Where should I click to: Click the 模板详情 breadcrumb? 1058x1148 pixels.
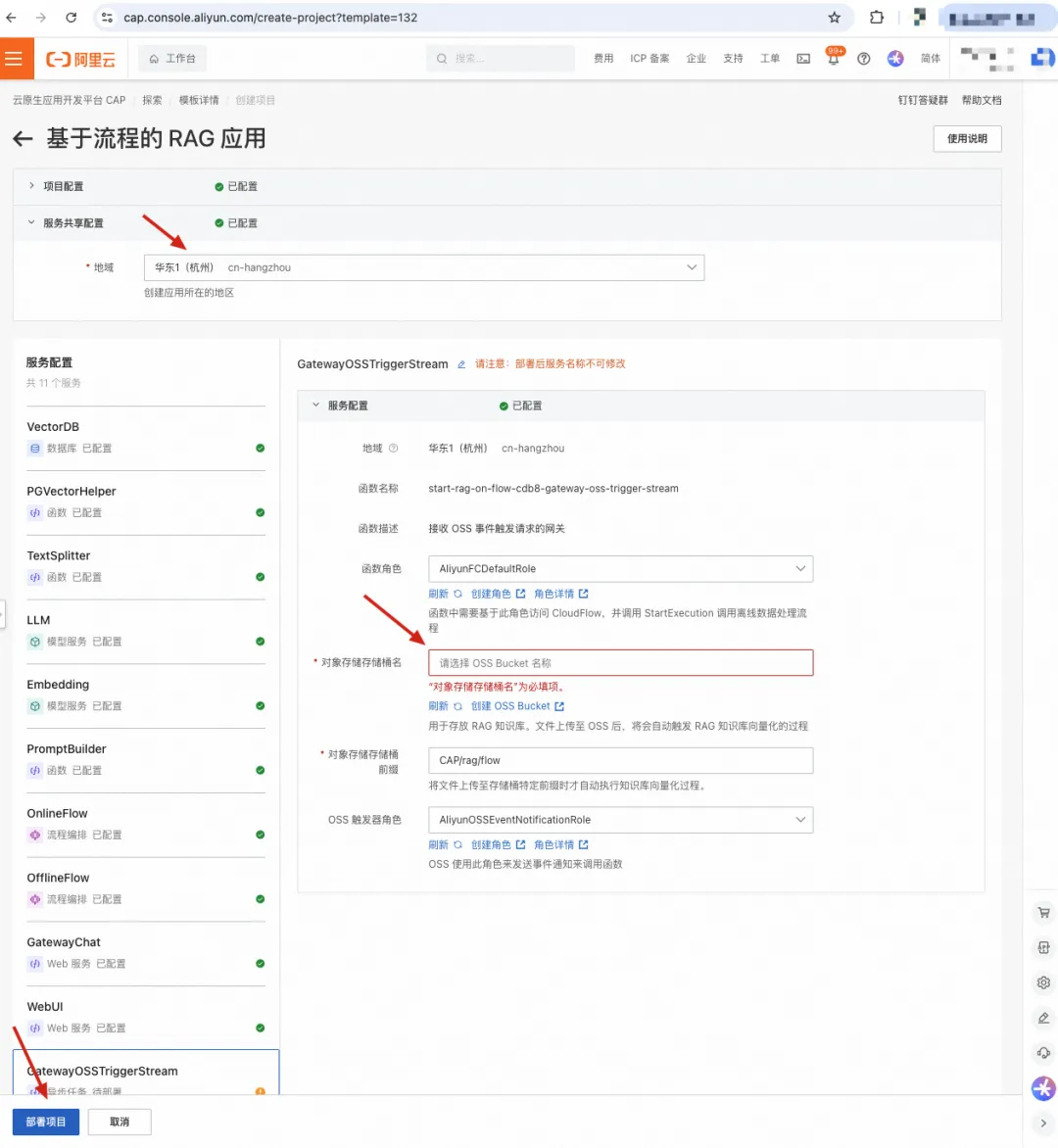199,100
